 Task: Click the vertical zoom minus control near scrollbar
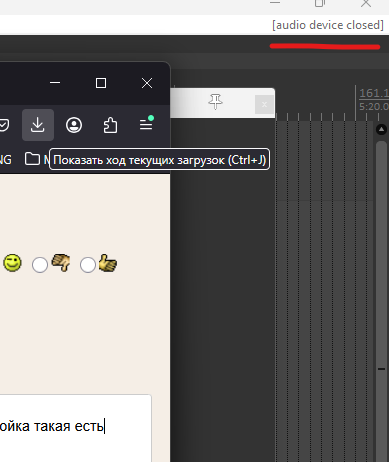381,369
